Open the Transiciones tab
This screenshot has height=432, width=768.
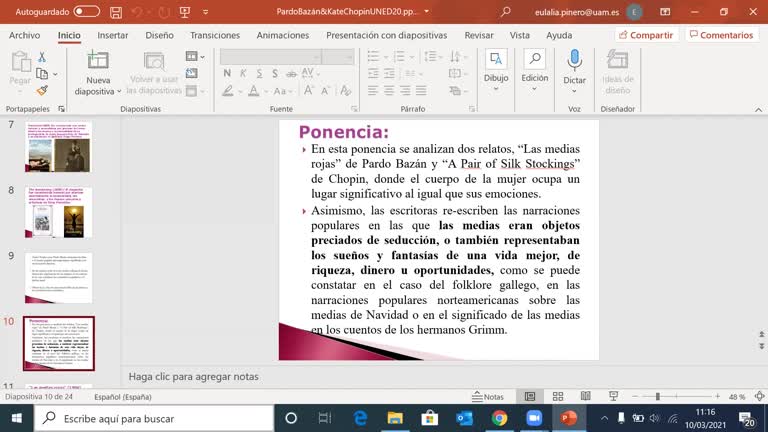[215, 35]
